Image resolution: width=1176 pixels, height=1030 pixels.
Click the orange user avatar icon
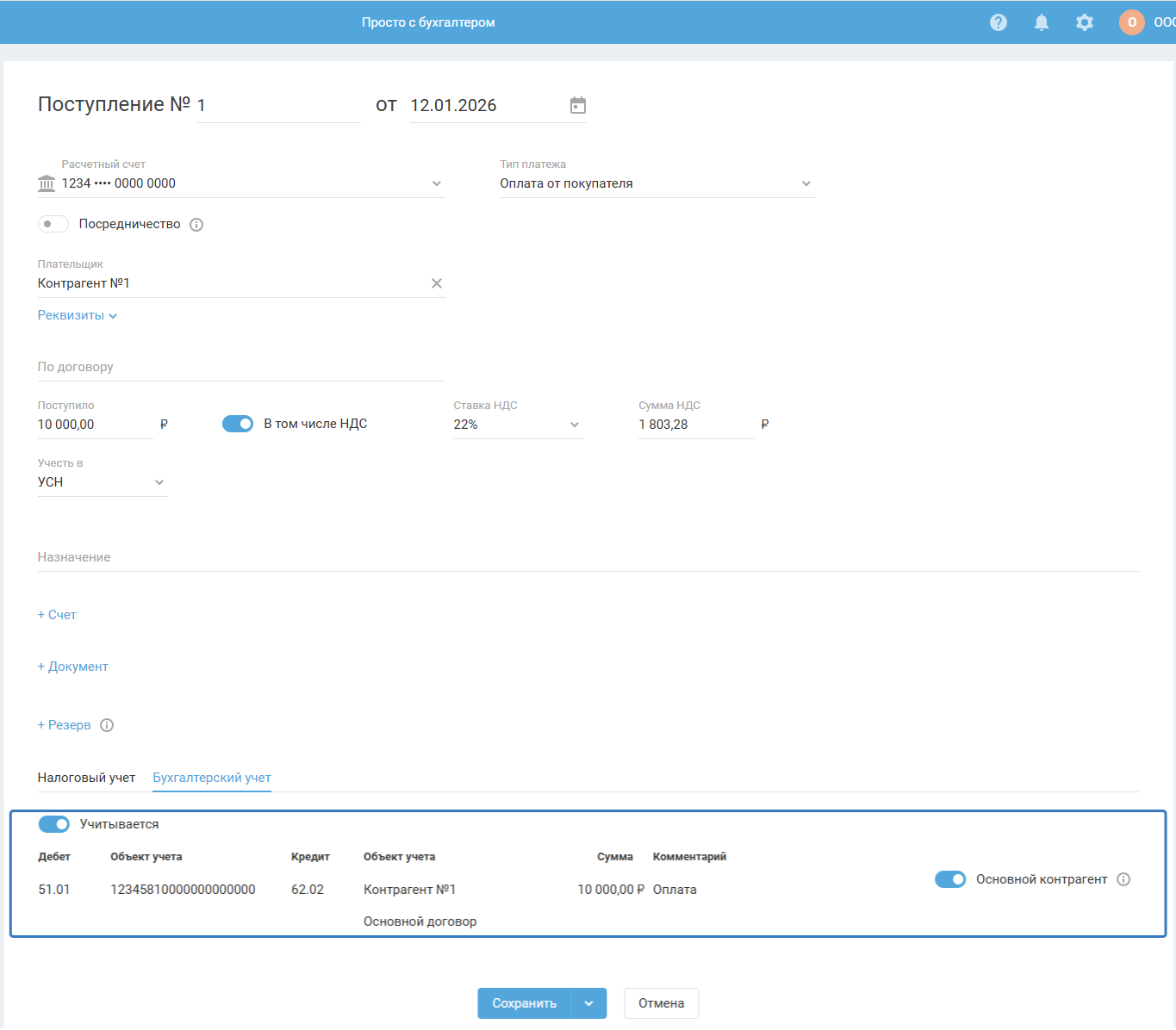point(1131,22)
